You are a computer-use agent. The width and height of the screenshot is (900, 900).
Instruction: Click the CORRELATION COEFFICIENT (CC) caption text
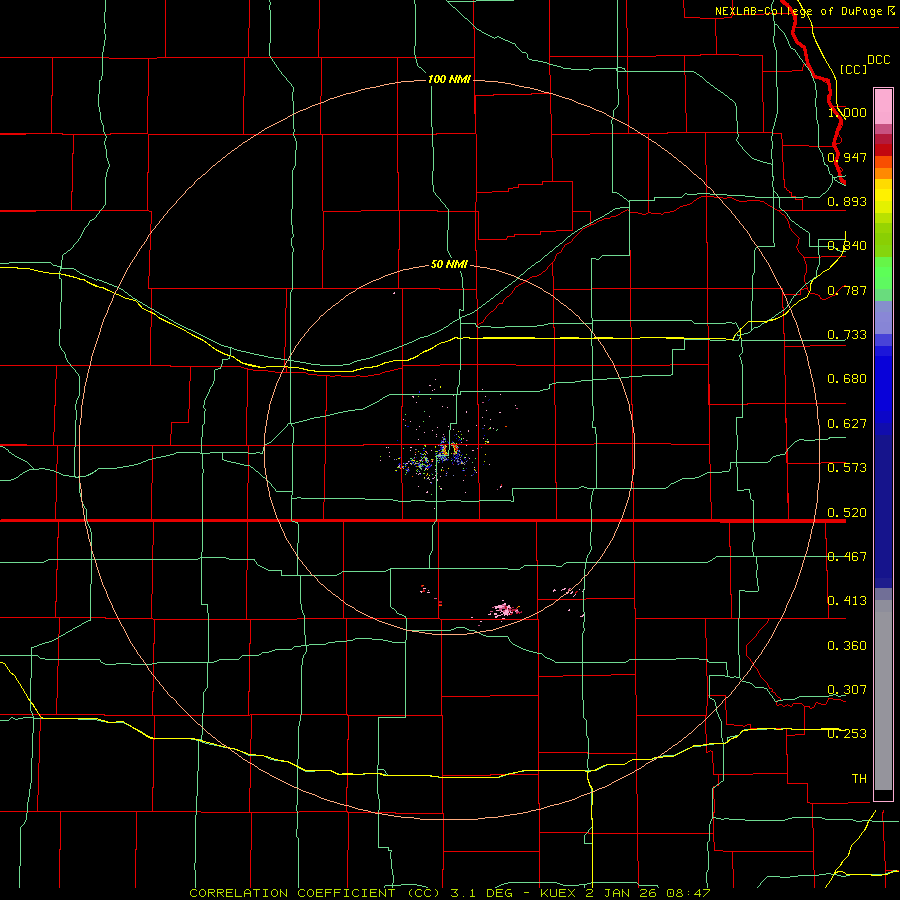pyautogui.click(x=315, y=893)
